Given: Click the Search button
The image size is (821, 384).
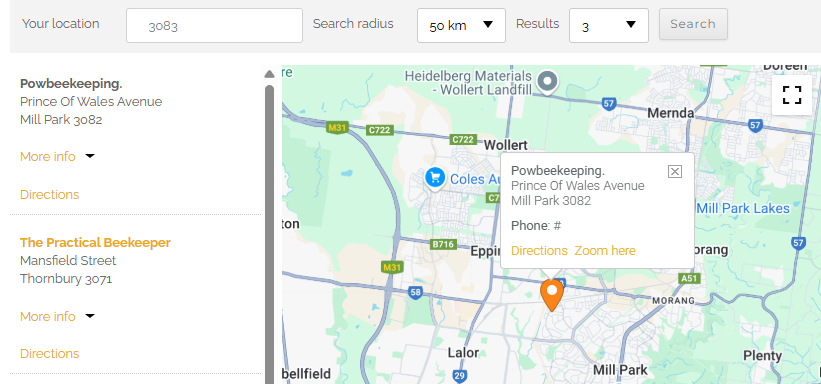Looking at the screenshot, I should tap(693, 24).
